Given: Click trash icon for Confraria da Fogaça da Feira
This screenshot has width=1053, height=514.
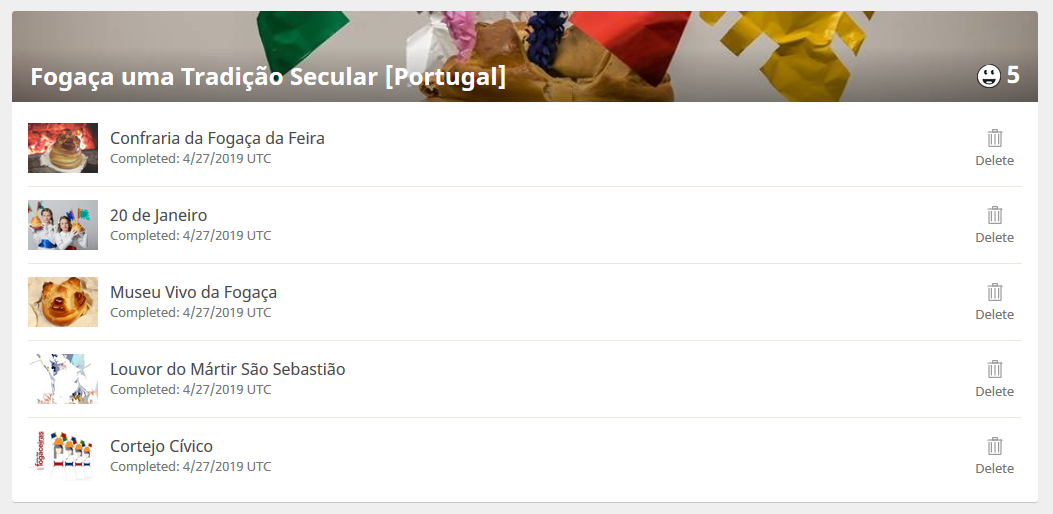Looking at the screenshot, I should 994,138.
